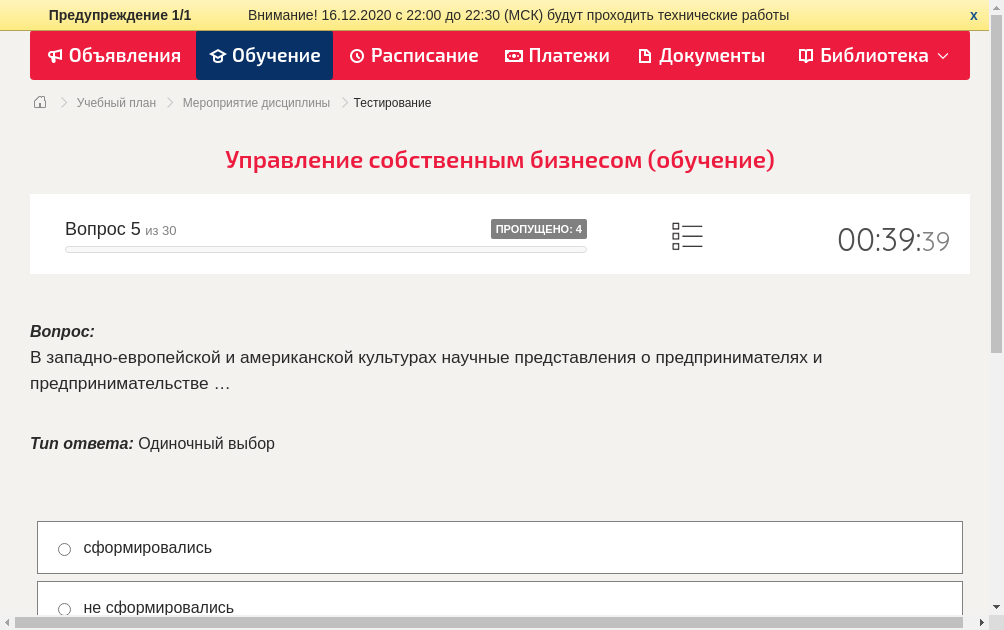
Task: Click the graduation cap icon for Обучение
Action: 218,56
